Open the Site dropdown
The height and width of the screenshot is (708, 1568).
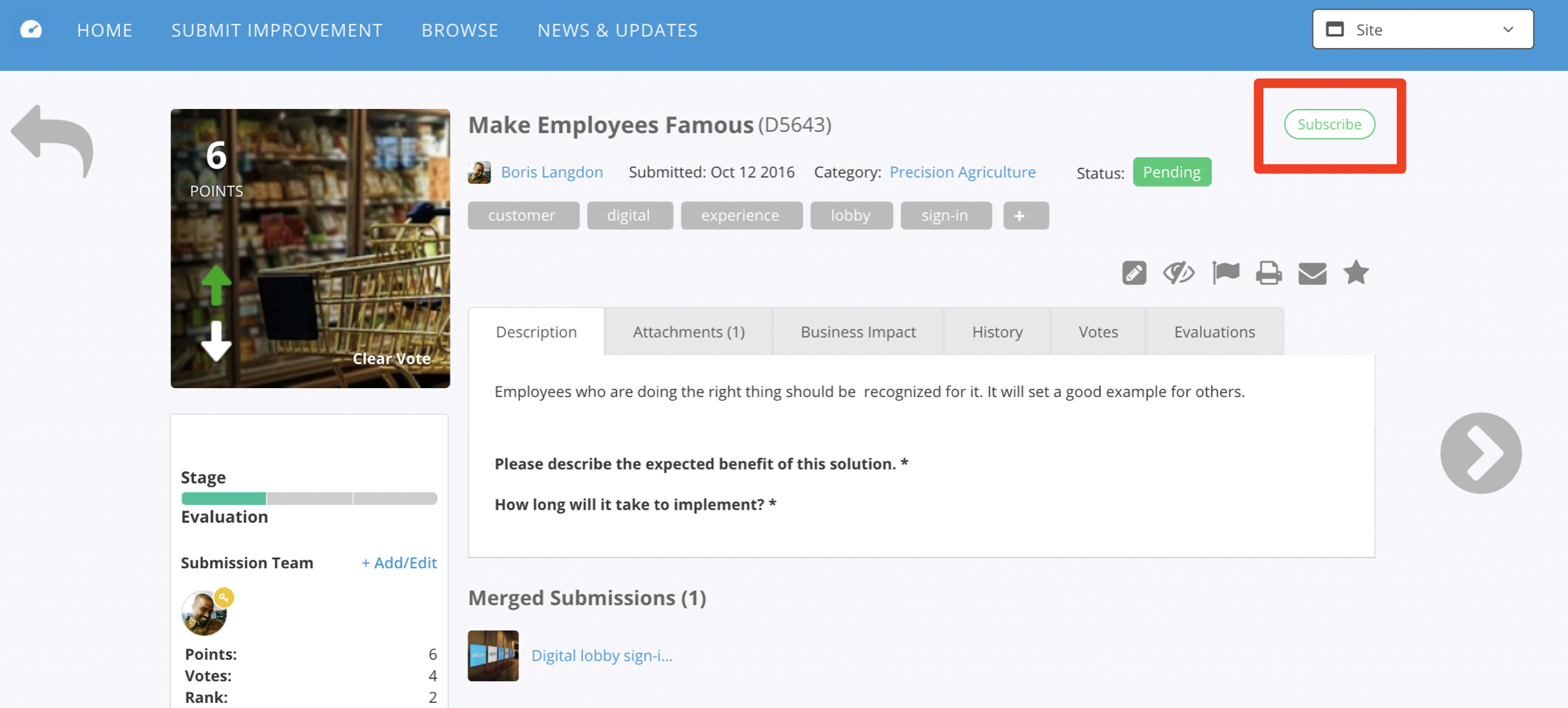1423,30
